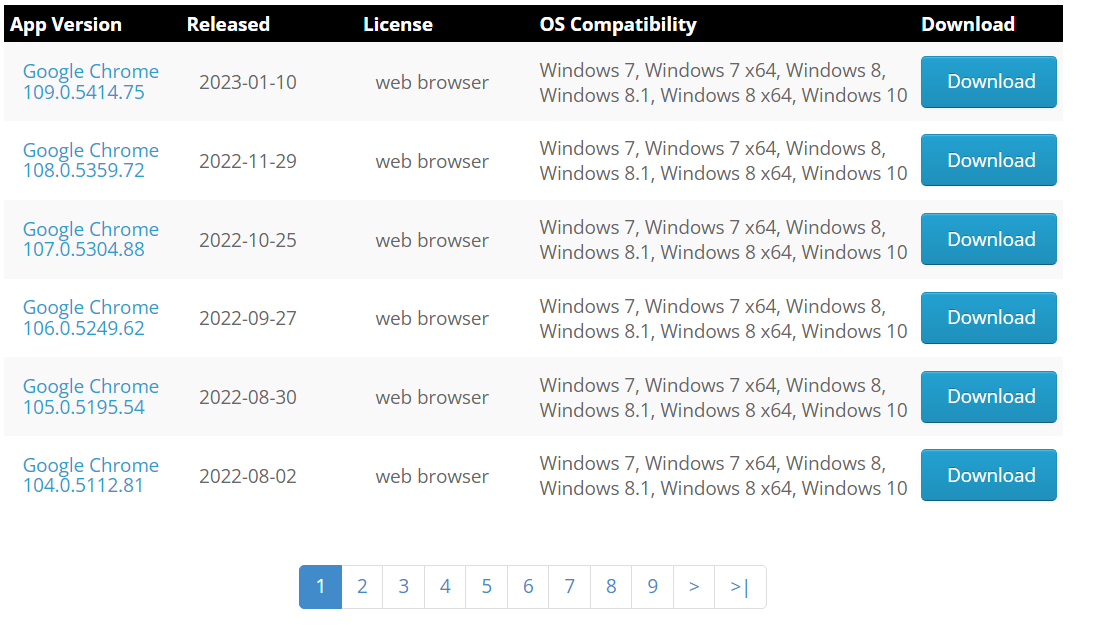Go to pagination page 5

tap(486, 587)
